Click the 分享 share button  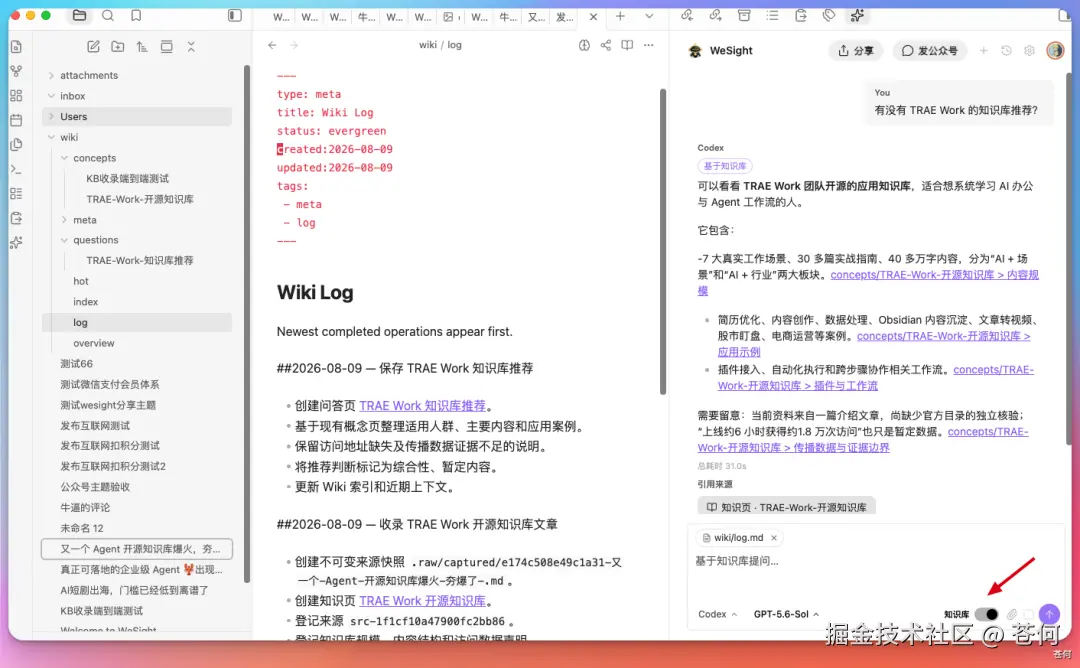855,50
